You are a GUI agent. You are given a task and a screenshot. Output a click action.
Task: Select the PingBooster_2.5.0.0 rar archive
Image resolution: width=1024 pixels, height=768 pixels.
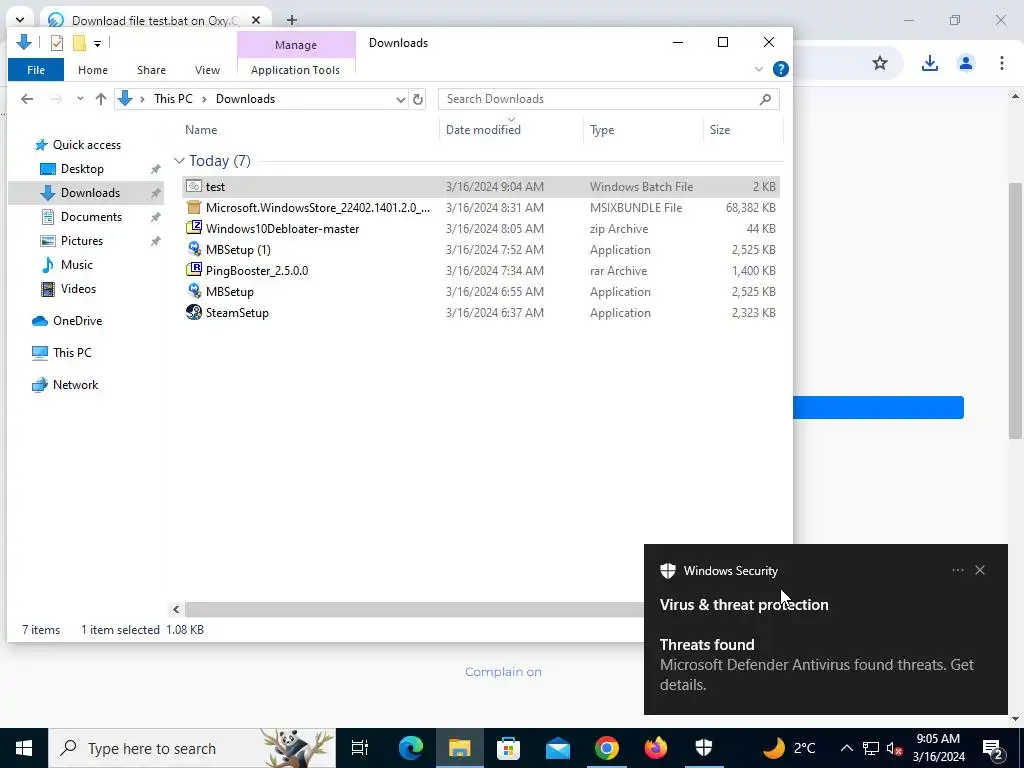481,270
